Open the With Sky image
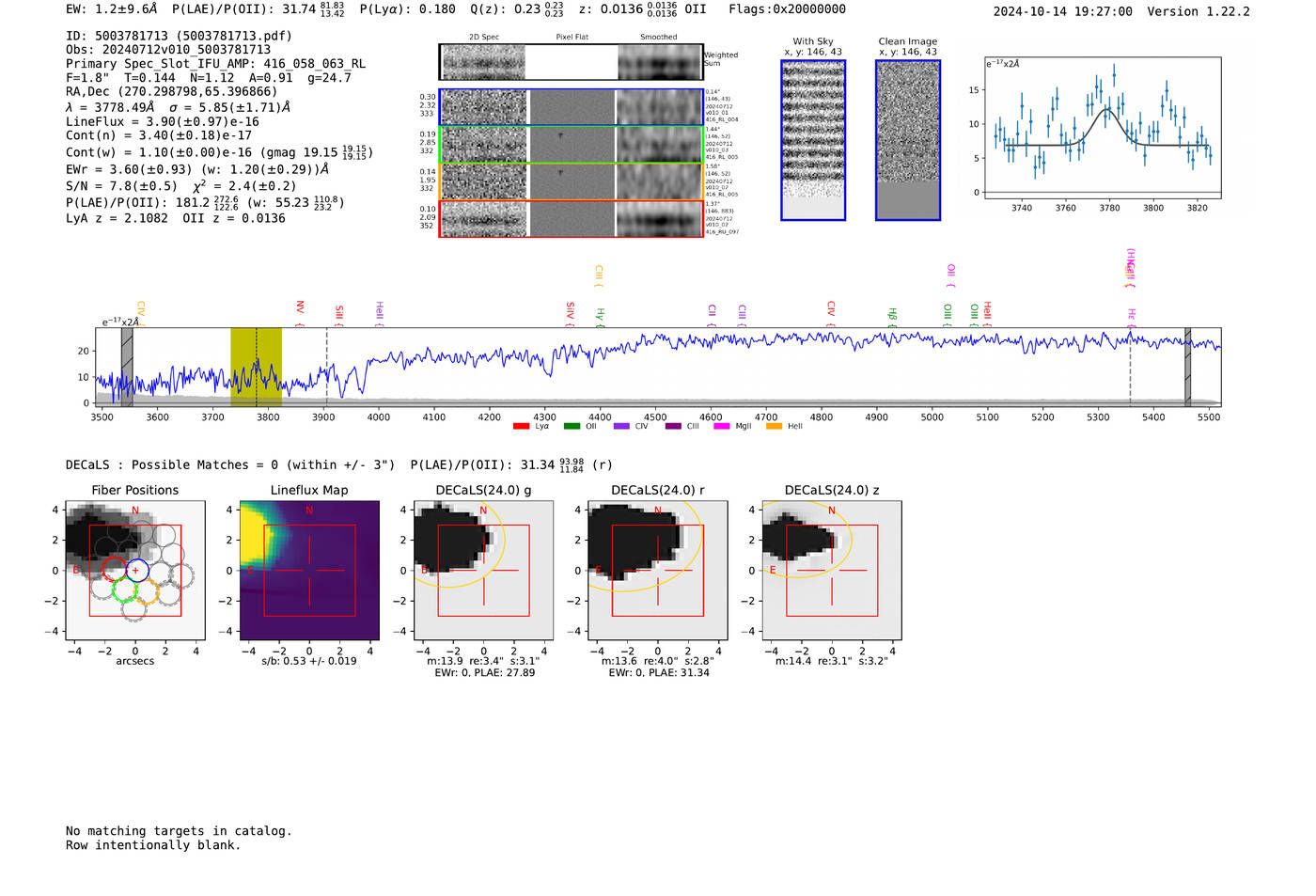The height and width of the screenshot is (896, 1316). 813,140
